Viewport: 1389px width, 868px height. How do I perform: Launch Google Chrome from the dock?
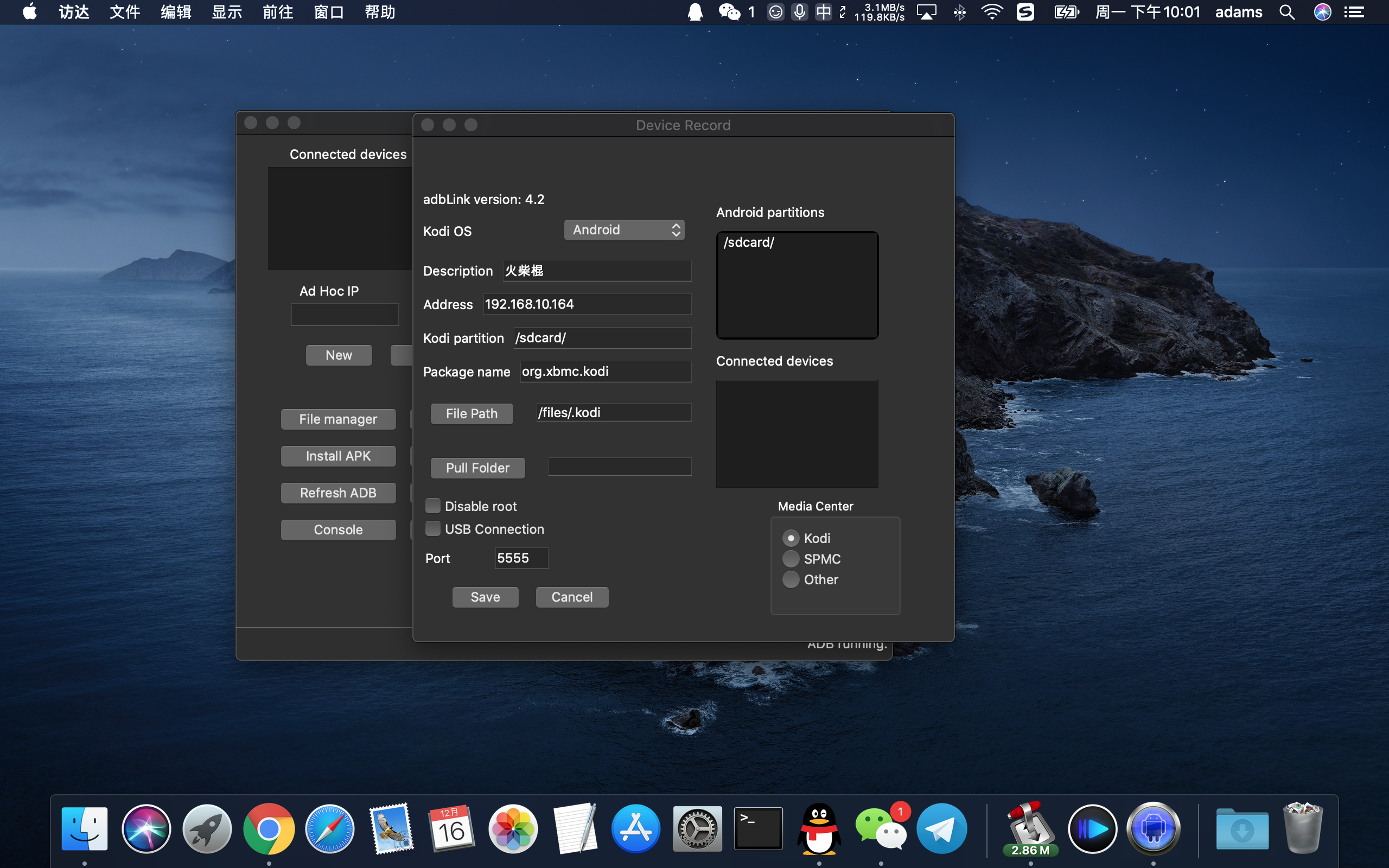(269, 829)
